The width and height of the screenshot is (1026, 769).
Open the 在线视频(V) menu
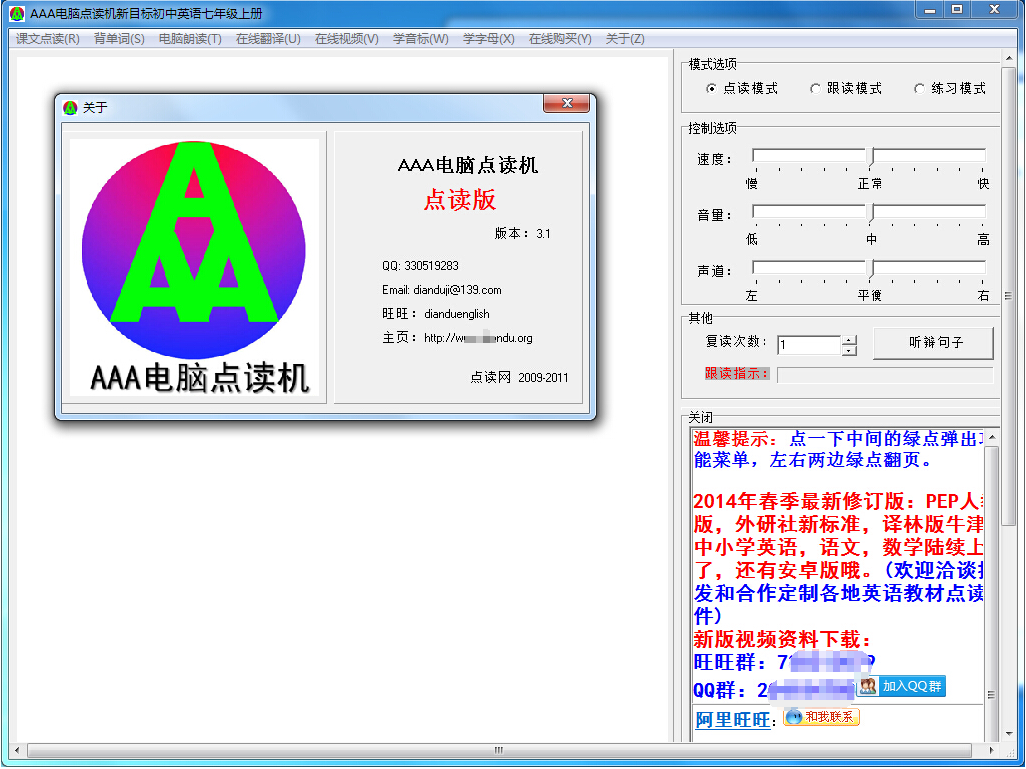[347, 39]
